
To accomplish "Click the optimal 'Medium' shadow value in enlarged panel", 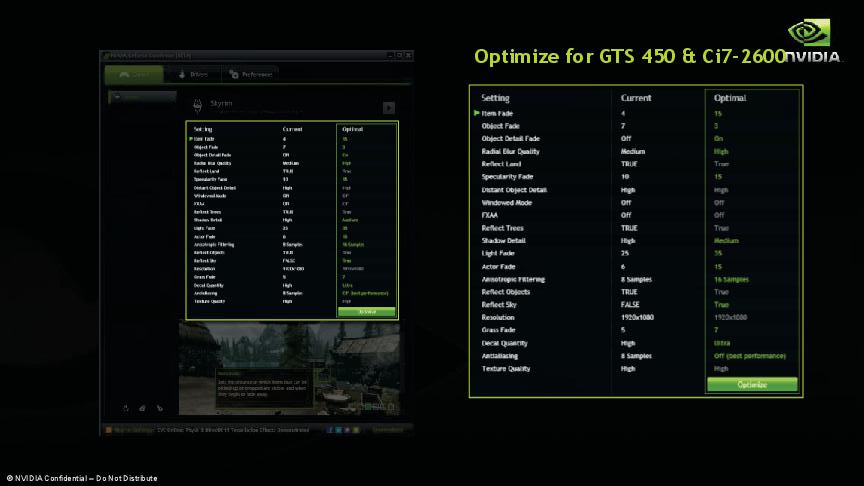I will (x=726, y=240).
